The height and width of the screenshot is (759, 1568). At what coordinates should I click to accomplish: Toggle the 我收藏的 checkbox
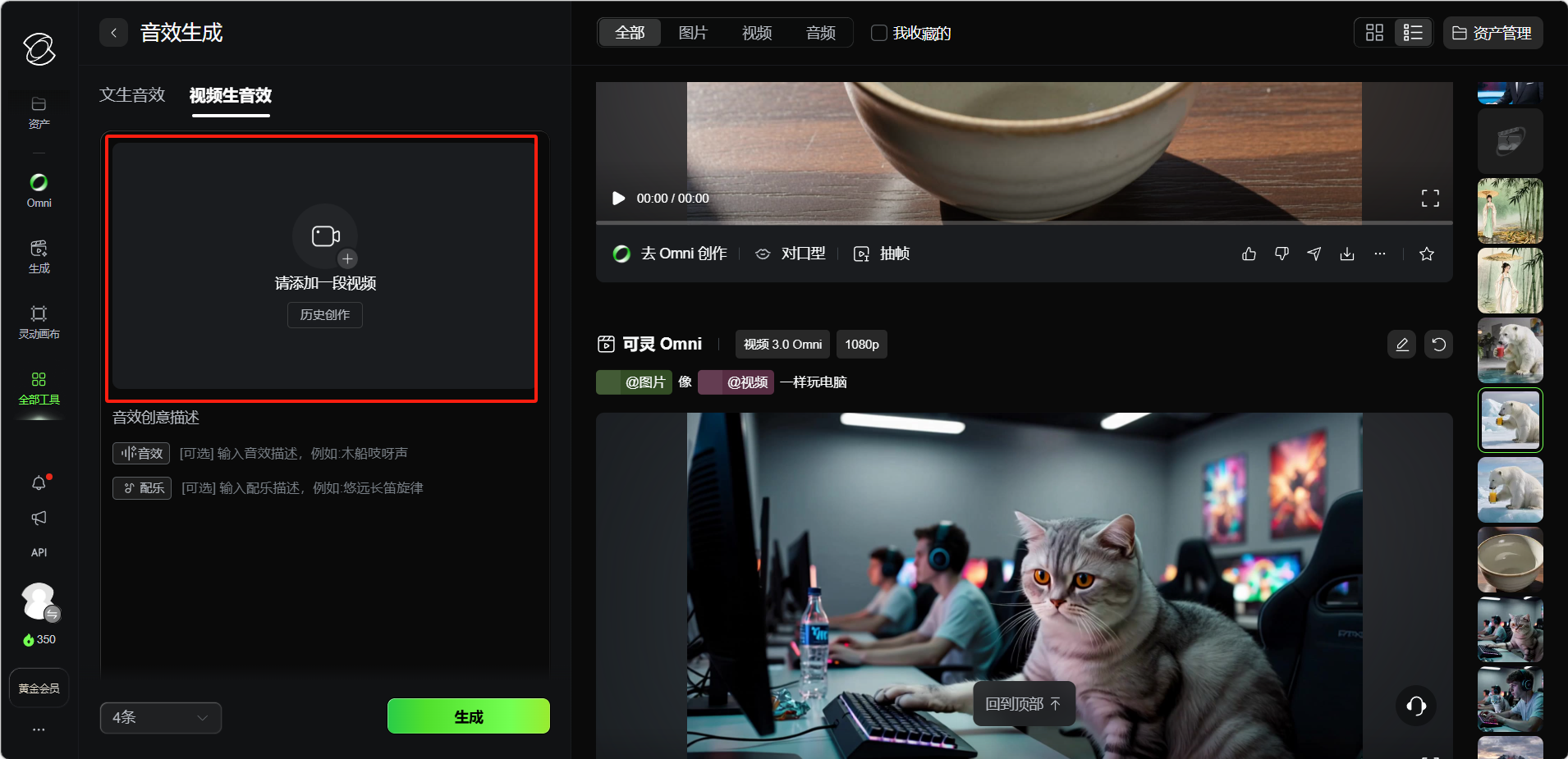pyautogui.click(x=879, y=33)
